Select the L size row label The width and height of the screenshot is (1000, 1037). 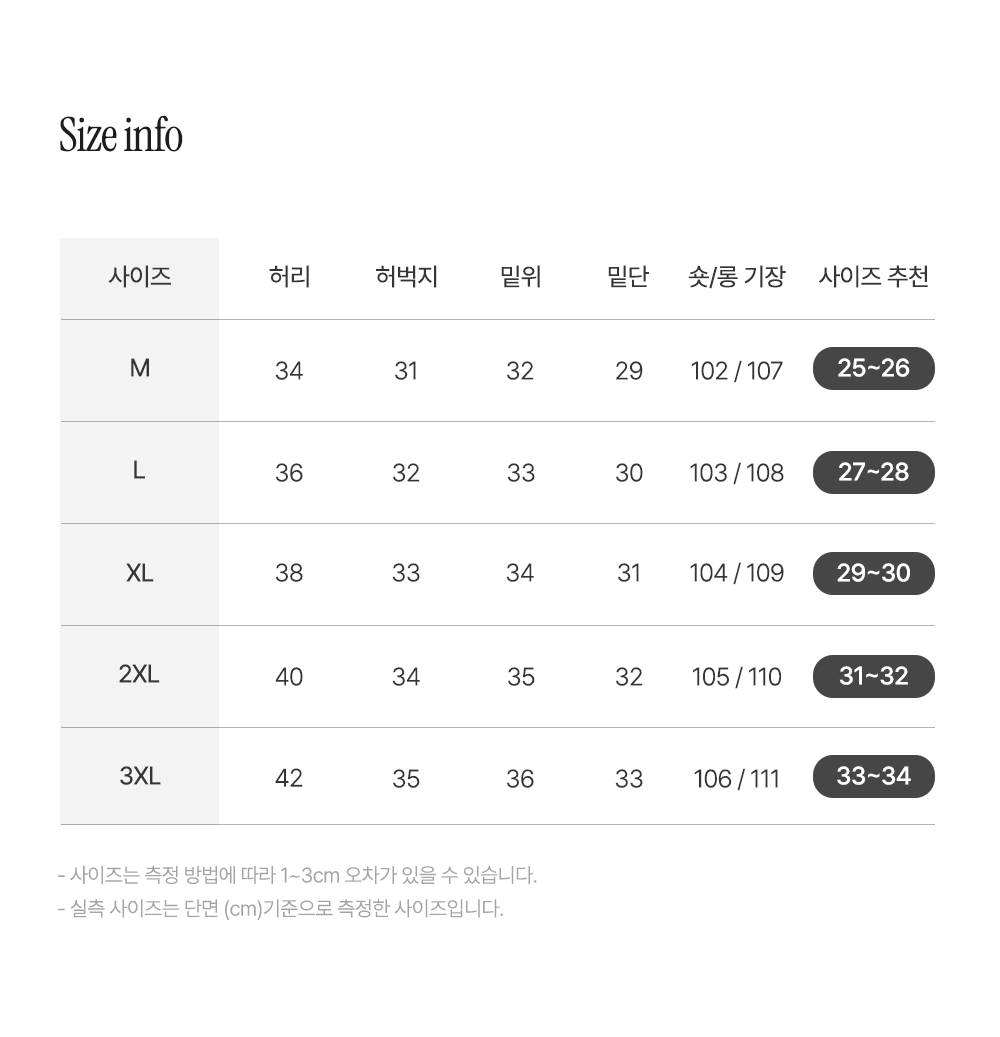(139, 471)
